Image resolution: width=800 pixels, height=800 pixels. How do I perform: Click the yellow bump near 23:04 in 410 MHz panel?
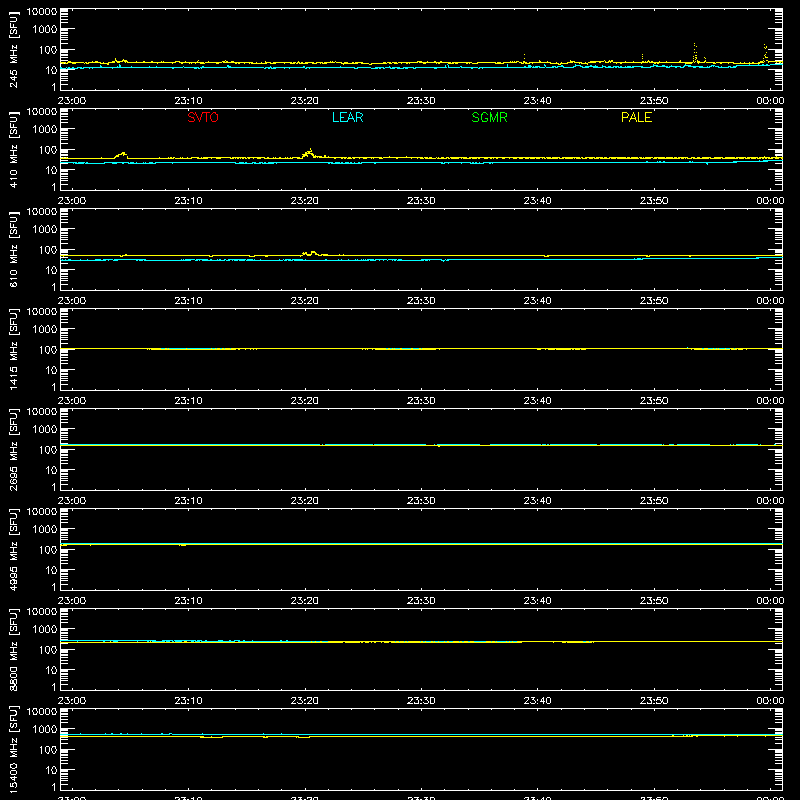coord(121,155)
